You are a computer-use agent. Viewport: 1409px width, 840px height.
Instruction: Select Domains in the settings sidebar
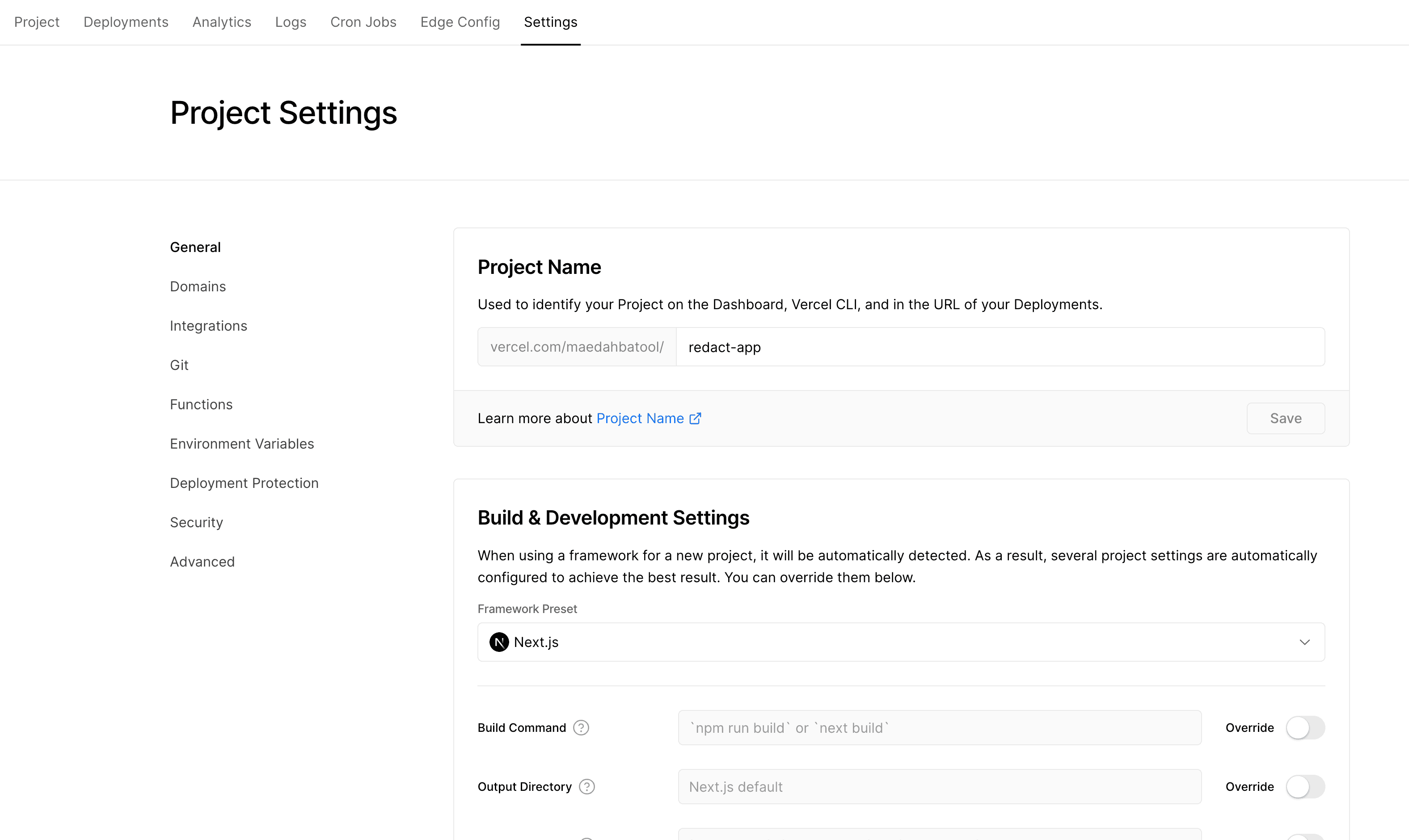pyautogui.click(x=198, y=286)
